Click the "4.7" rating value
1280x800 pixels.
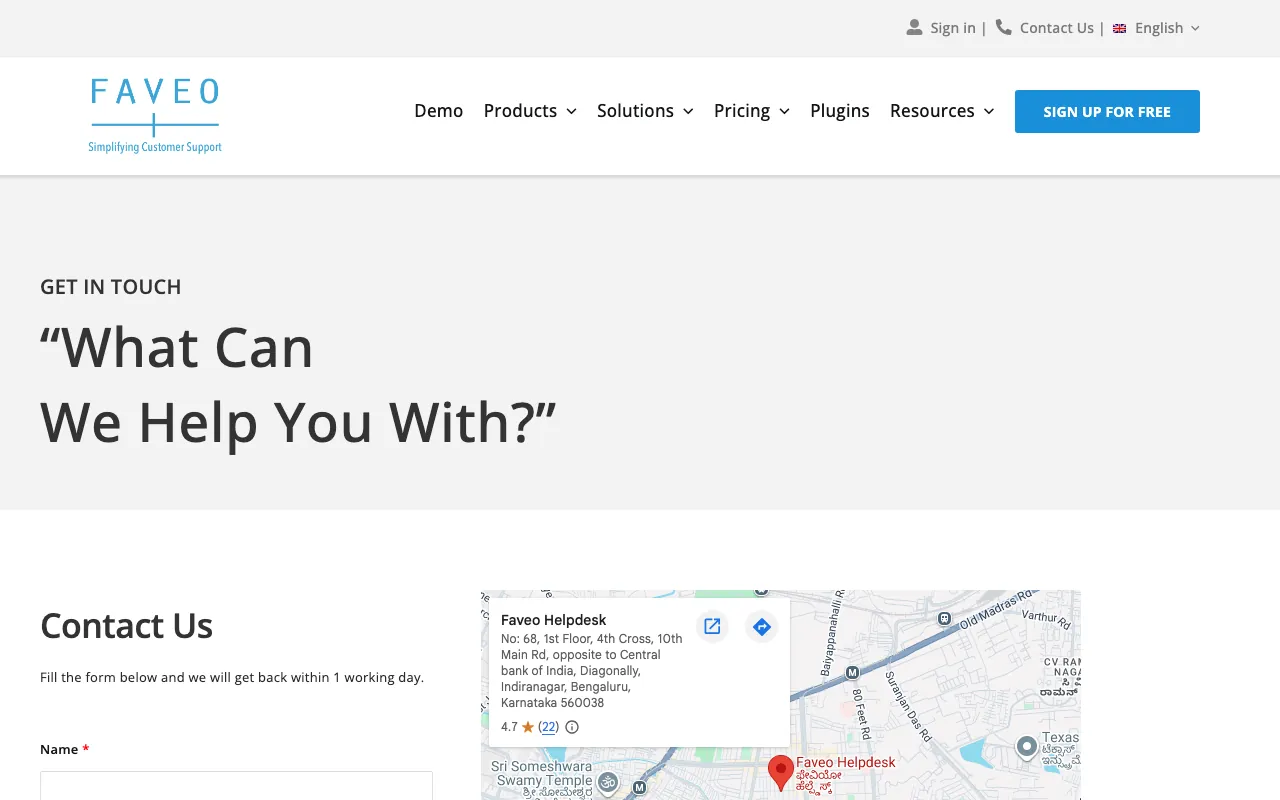point(509,727)
